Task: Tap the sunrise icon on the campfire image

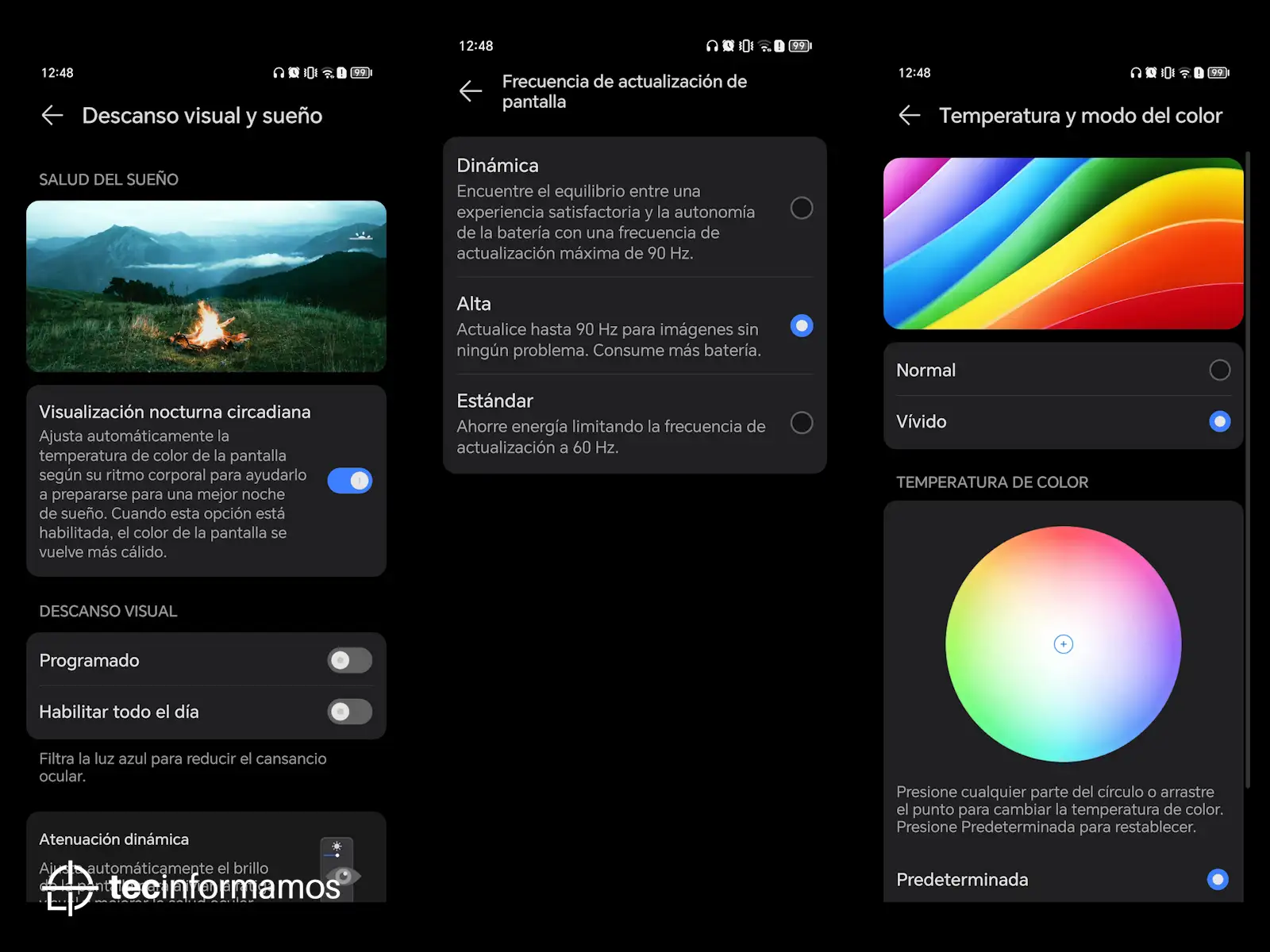Action: [x=362, y=236]
